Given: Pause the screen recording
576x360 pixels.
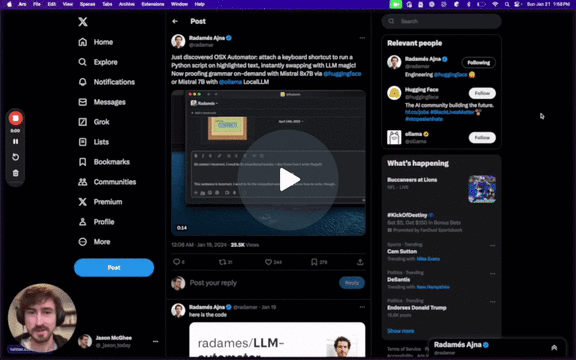Looking at the screenshot, I should point(15,141).
